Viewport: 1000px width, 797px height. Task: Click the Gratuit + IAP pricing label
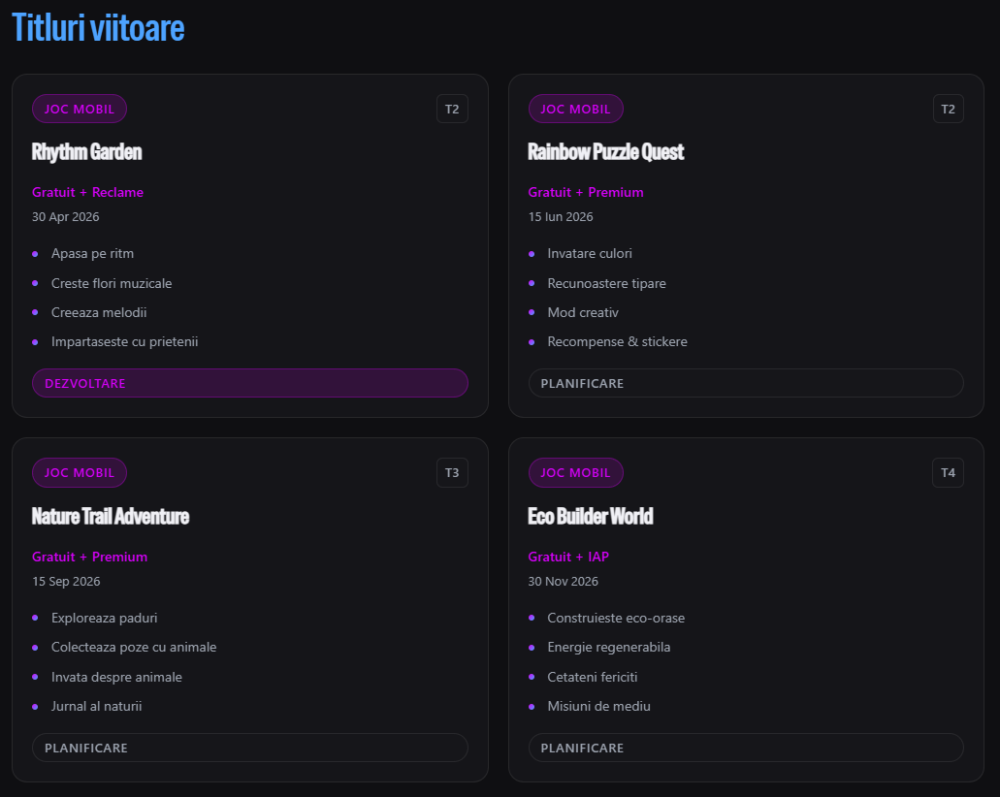pyautogui.click(x=568, y=557)
